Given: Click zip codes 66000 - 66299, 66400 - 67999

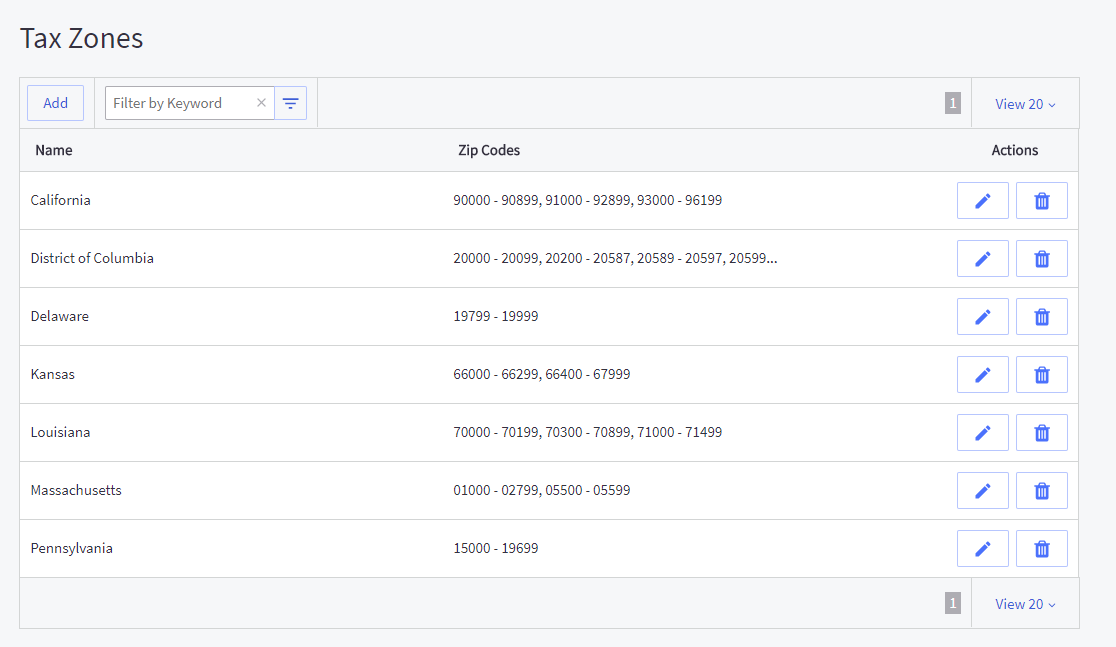Looking at the screenshot, I should [x=542, y=374].
